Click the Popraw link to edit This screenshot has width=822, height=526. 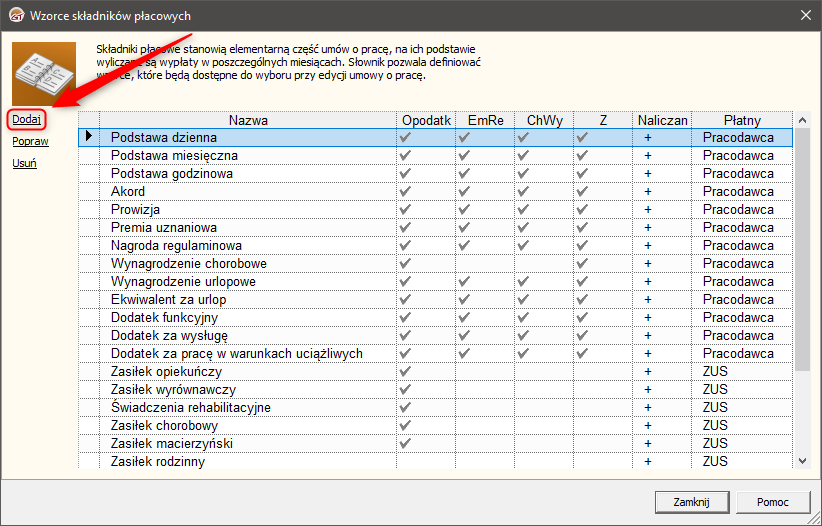point(30,142)
